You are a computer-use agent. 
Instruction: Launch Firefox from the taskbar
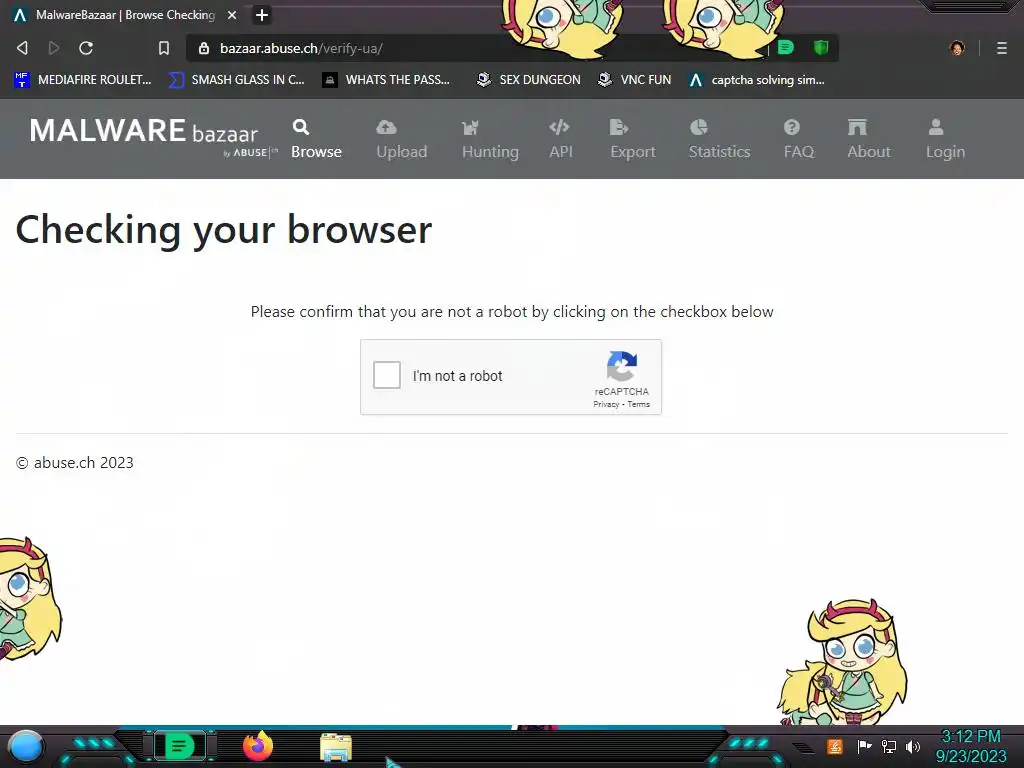click(258, 746)
